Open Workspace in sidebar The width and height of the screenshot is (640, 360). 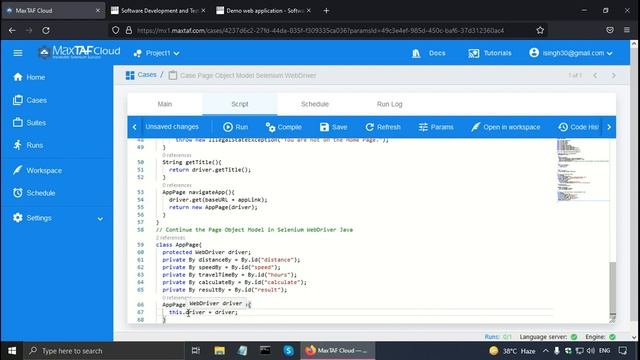[x=38, y=170]
